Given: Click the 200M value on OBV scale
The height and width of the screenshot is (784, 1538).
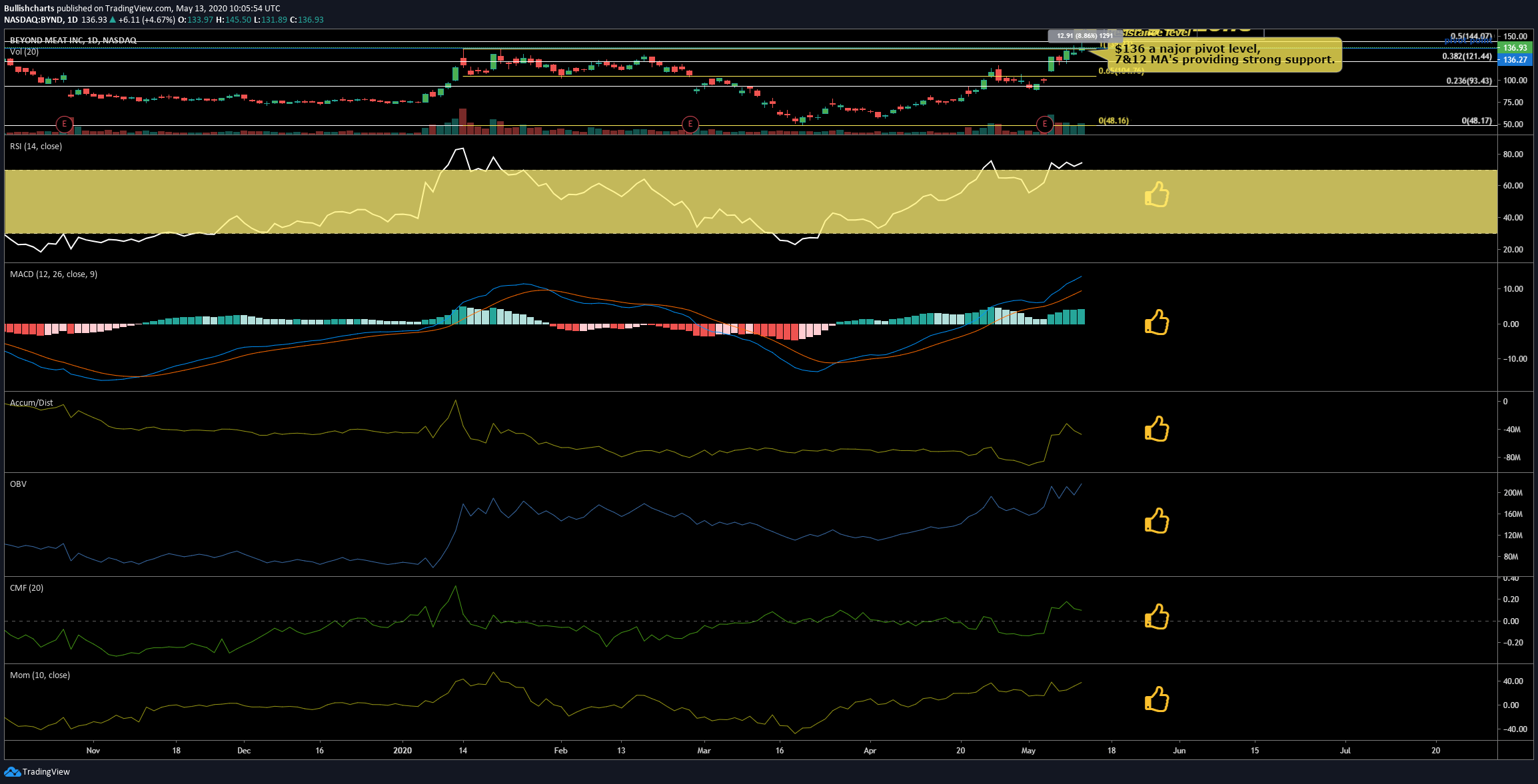Looking at the screenshot, I should coord(1513,493).
